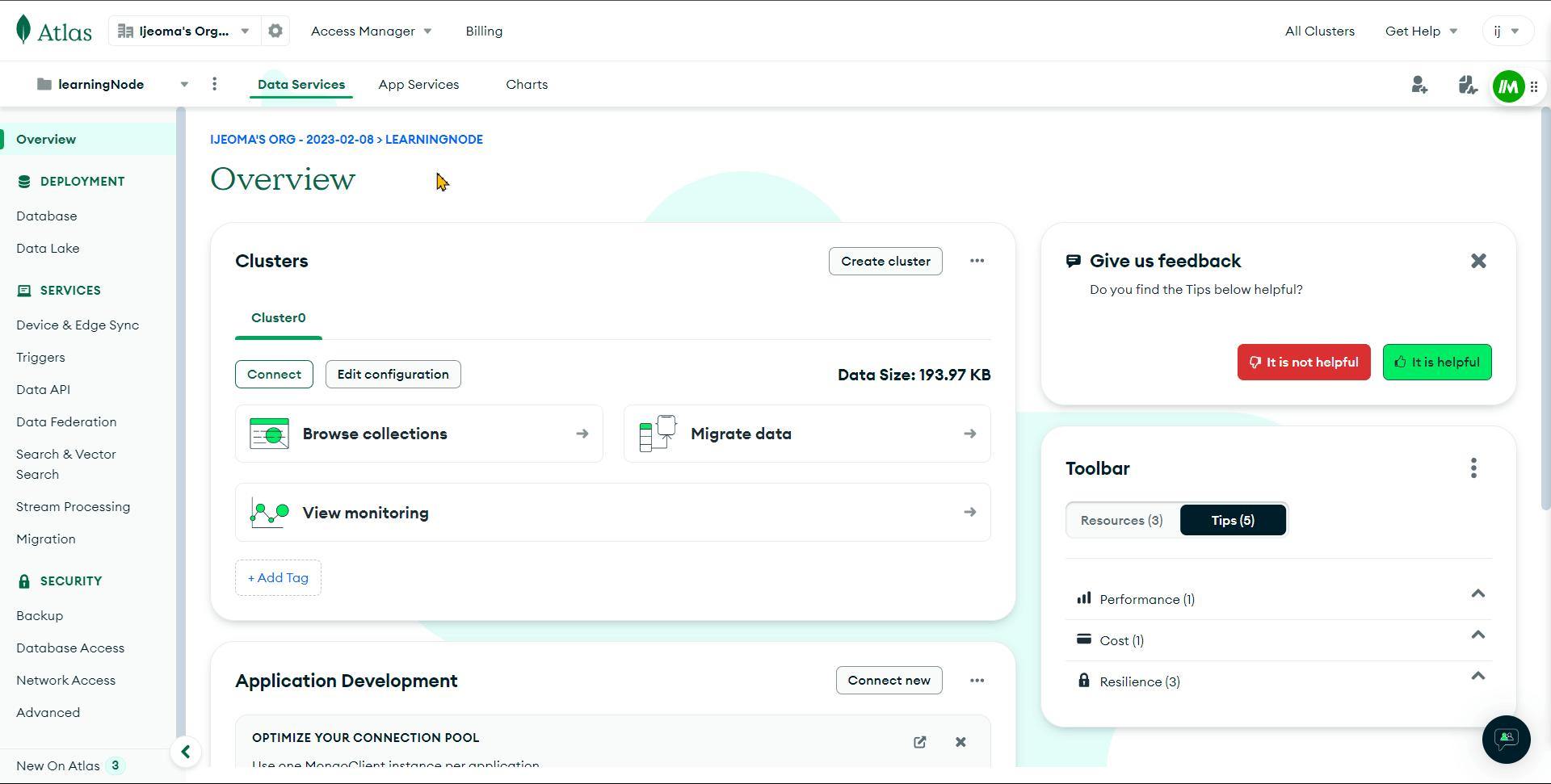Click It is not helpful button
Screen dimensions: 1551x784
[x=1304, y=362]
